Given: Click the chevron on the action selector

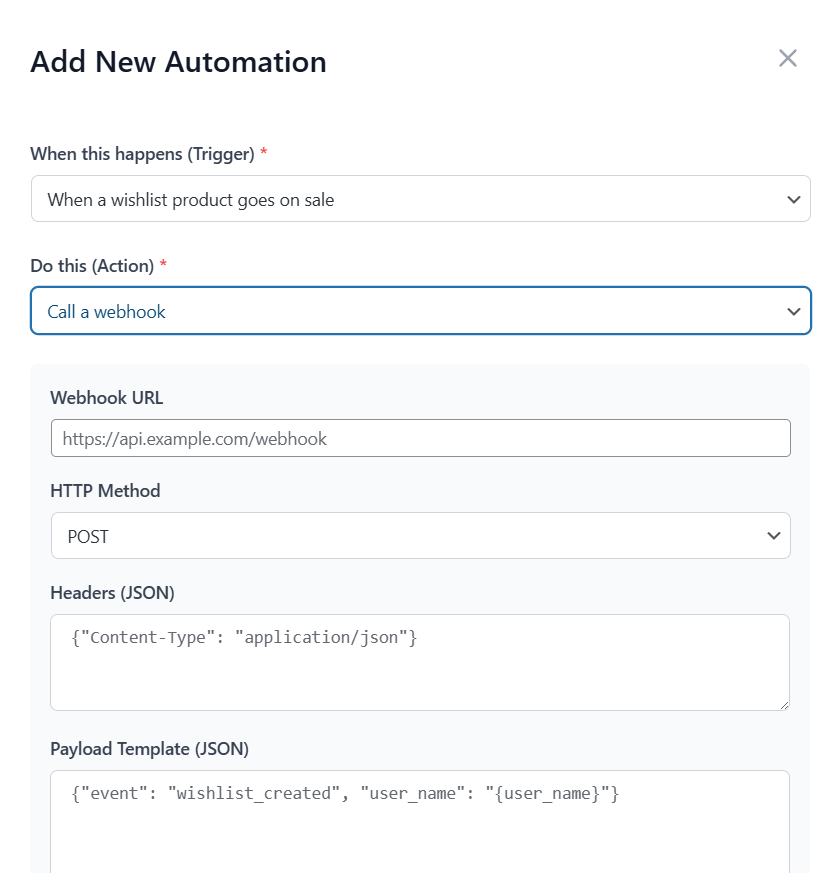Looking at the screenshot, I should (x=795, y=311).
